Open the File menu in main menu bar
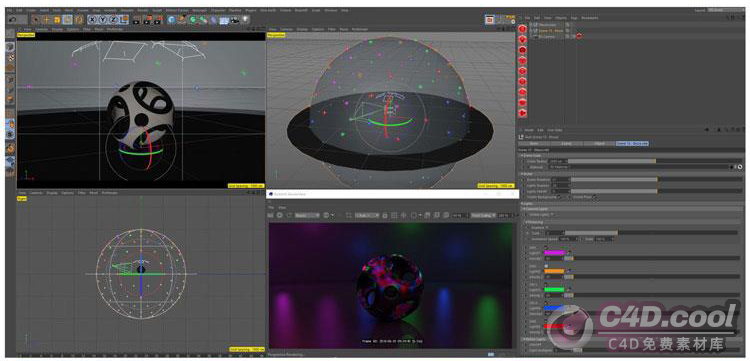Viewport: 750px width, 361px height. click(9, 10)
